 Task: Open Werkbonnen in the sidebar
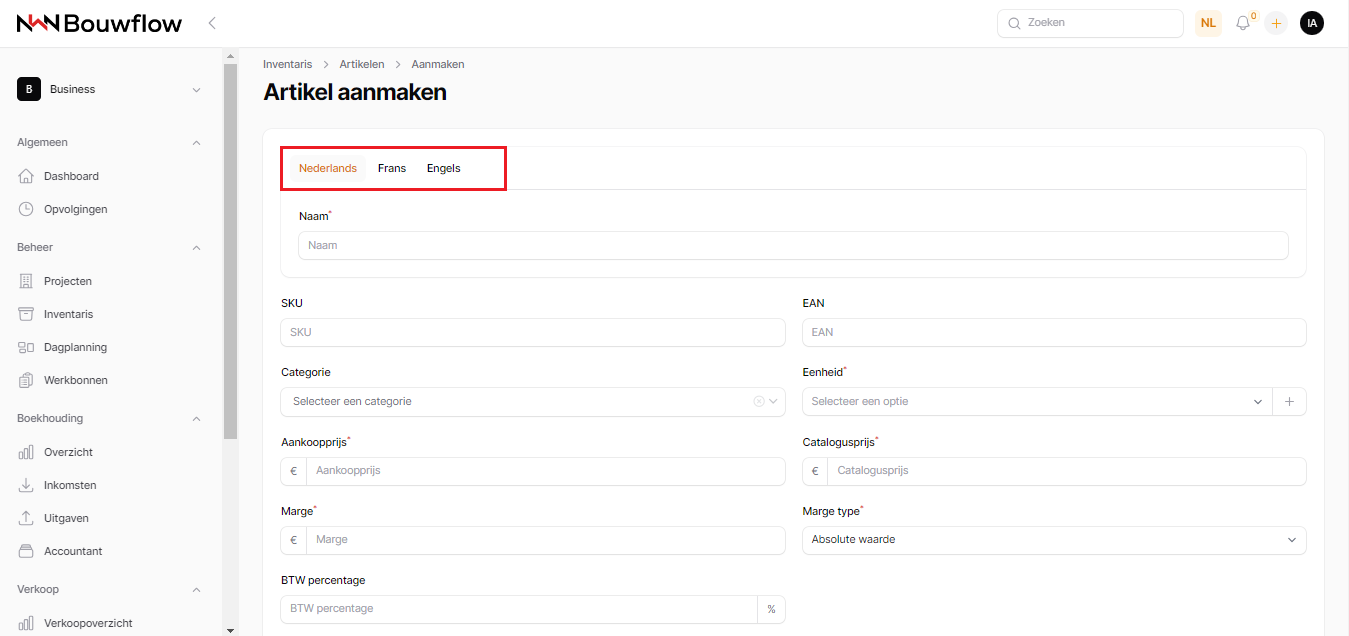75,380
